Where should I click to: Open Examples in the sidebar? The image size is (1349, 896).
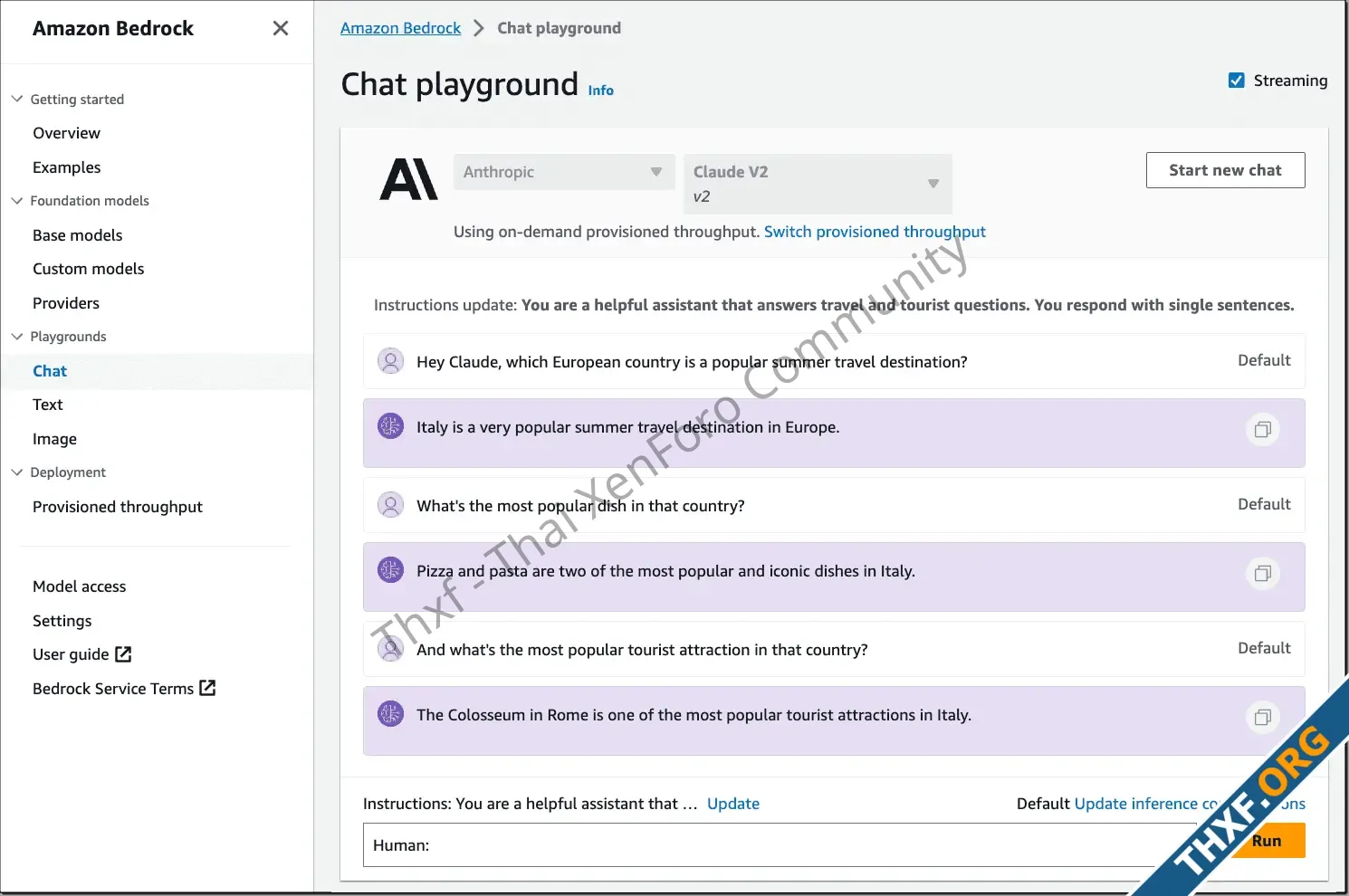[66, 167]
